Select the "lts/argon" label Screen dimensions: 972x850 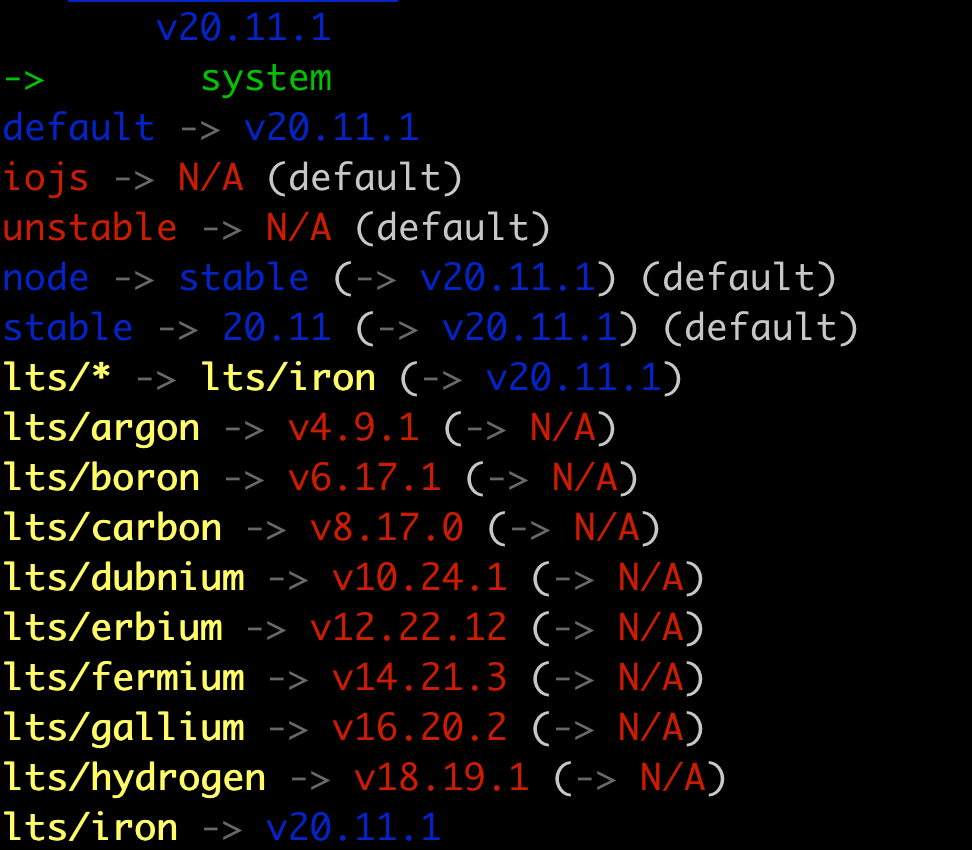pyautogui.click(x=101, y=428)
